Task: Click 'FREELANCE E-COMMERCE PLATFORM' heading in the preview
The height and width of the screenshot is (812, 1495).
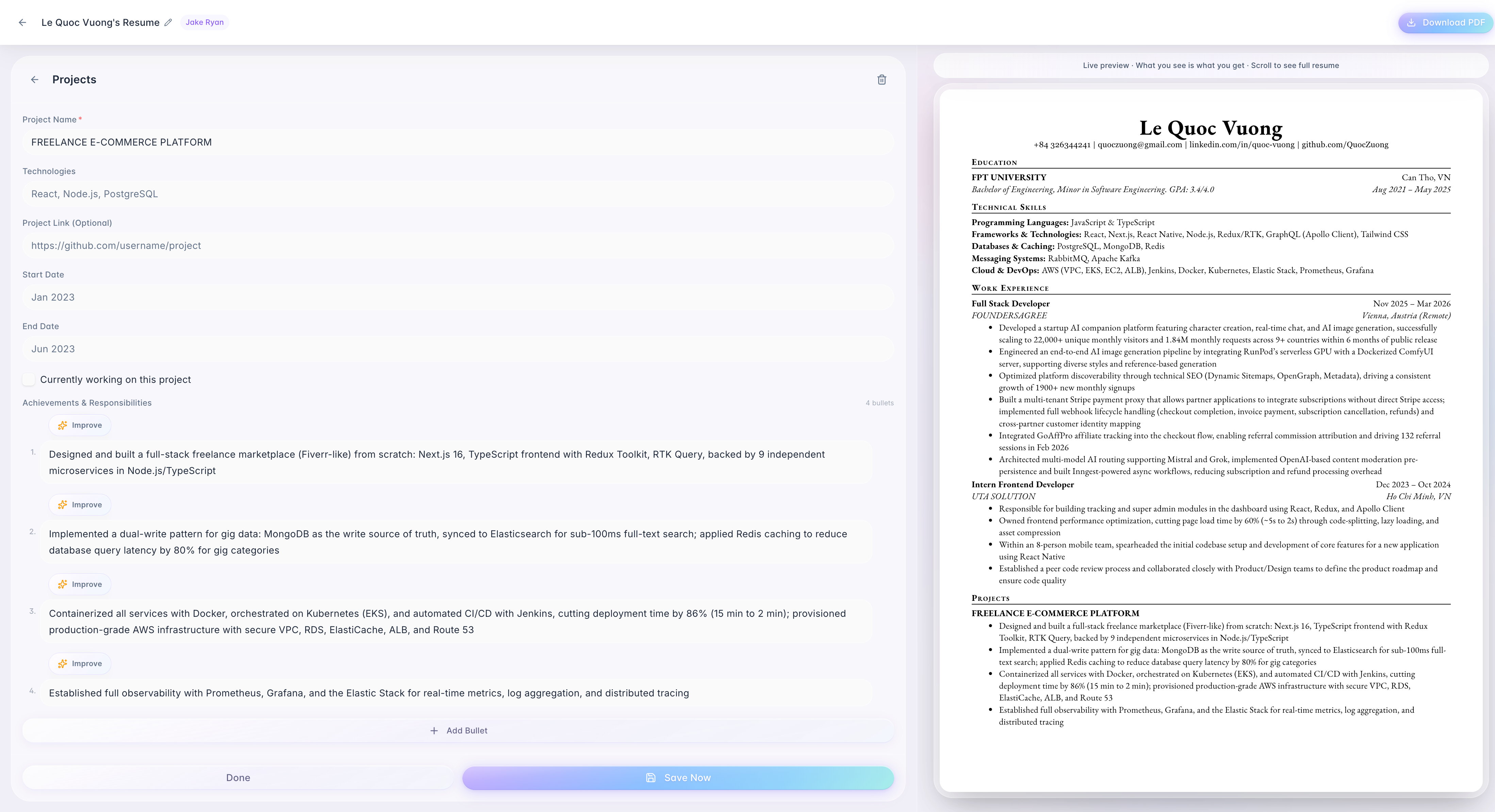Action: coord(1055,613)
